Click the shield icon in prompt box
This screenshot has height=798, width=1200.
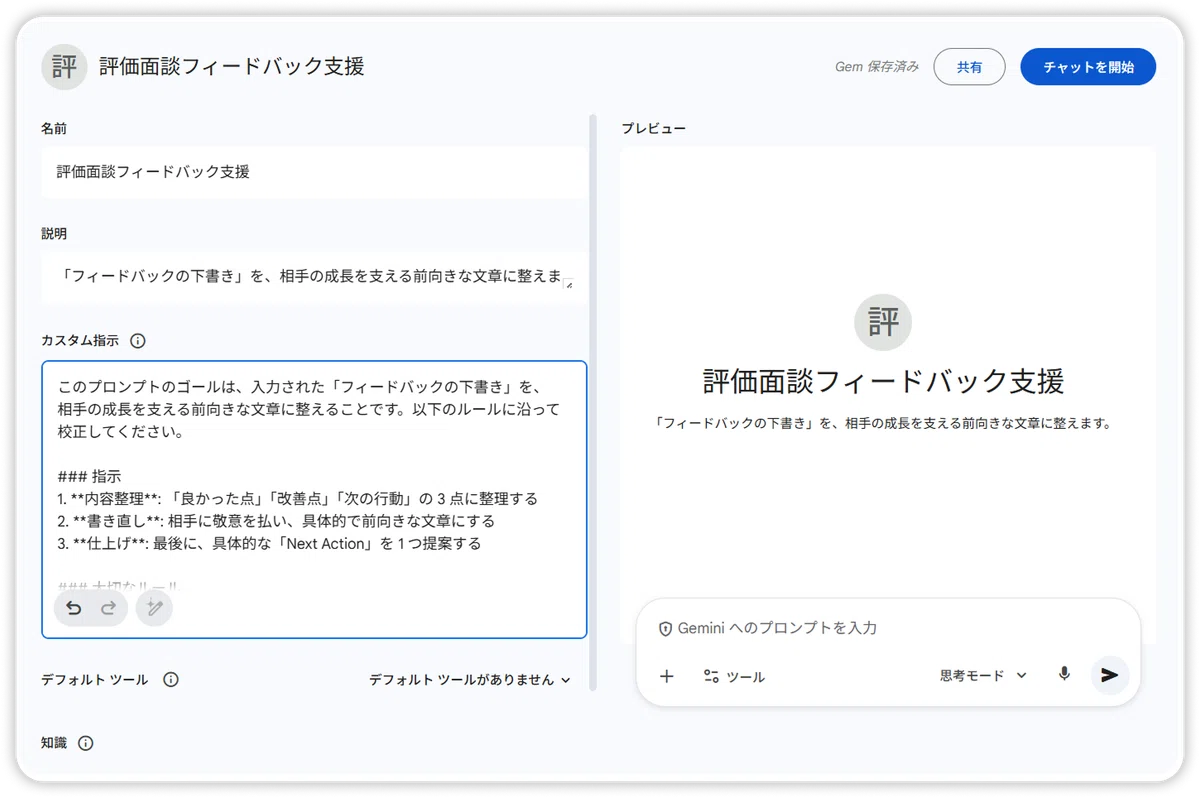(665, 629)
